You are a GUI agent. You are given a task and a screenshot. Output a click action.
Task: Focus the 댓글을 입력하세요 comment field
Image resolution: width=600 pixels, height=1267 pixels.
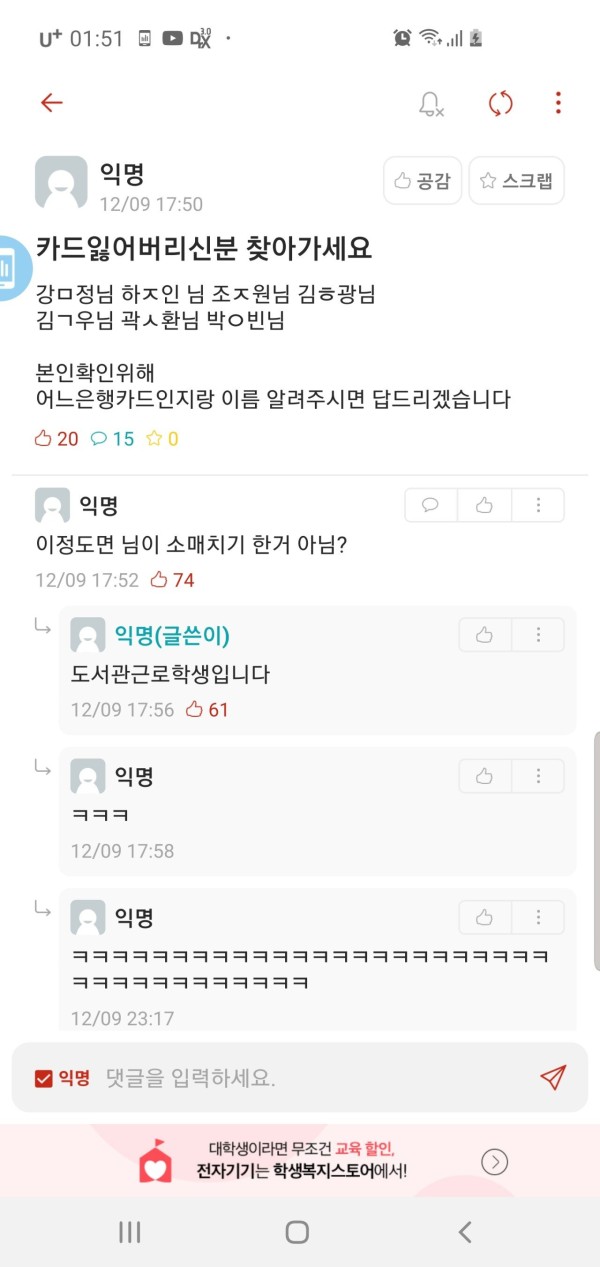pos(300,1078)
